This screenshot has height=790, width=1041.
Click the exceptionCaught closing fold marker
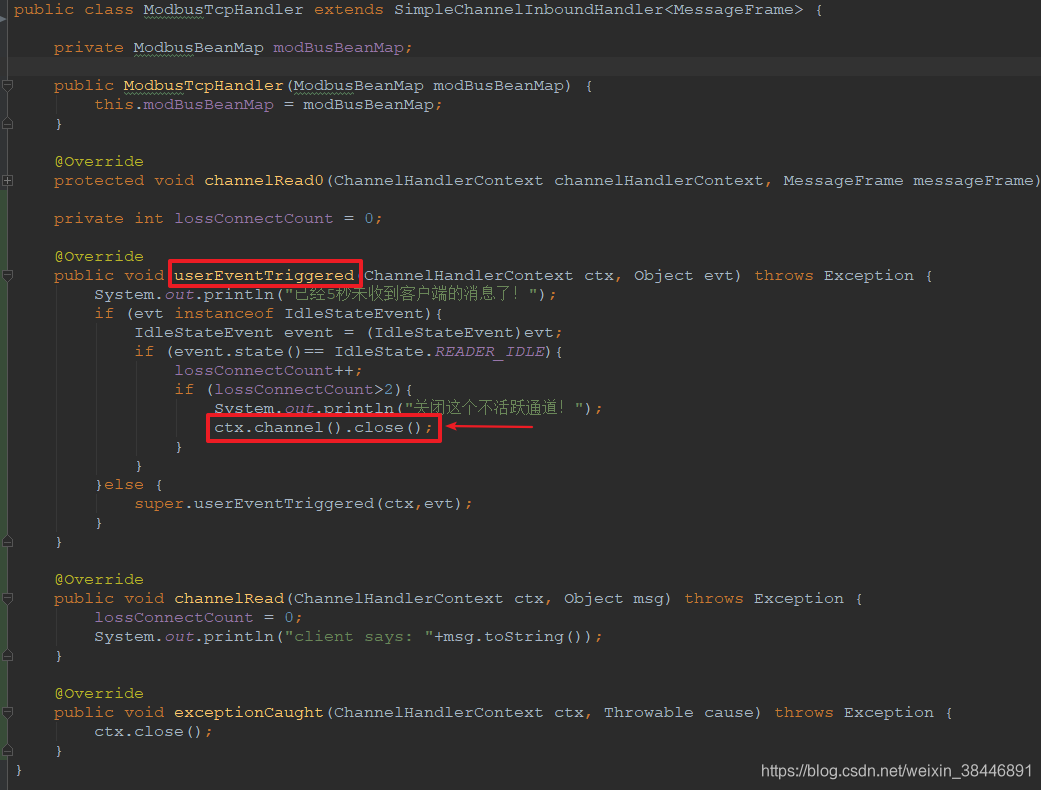tap(7, 751)
